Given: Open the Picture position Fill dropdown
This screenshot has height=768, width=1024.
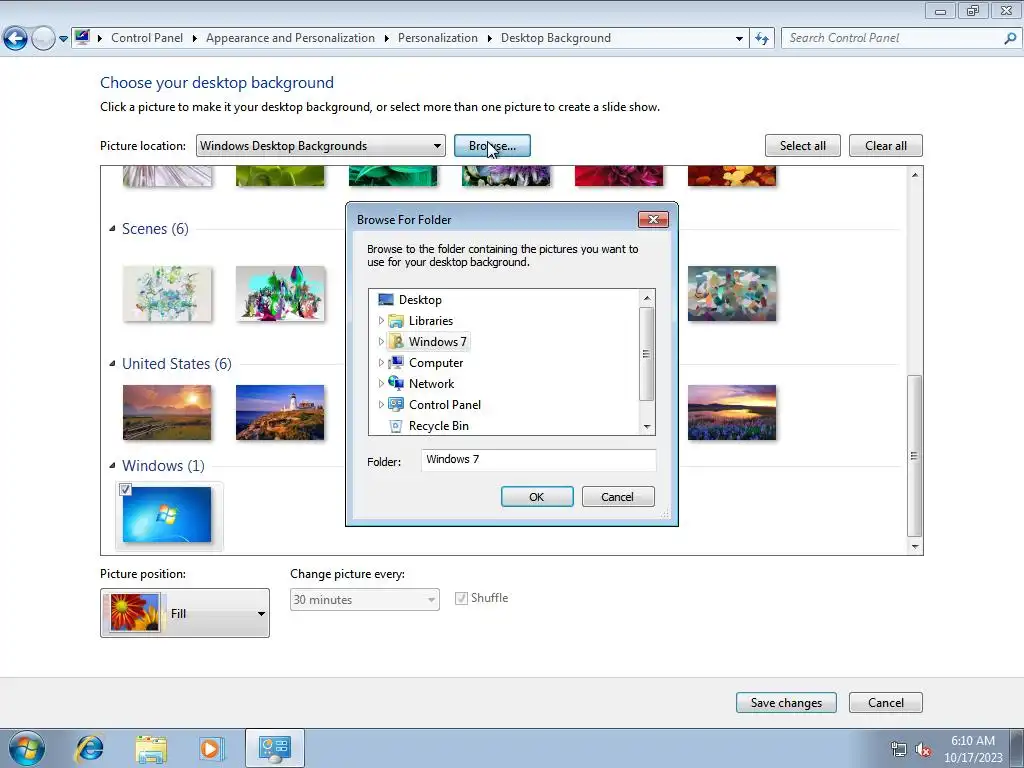Looking at the screenshot, I should (185, 613).
